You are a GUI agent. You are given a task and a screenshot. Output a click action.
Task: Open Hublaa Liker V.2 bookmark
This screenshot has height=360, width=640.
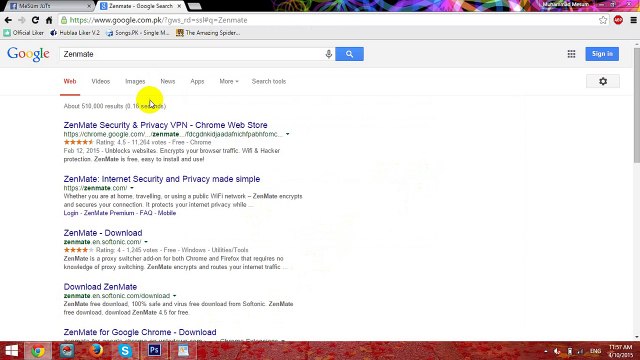tap(75, 33)
